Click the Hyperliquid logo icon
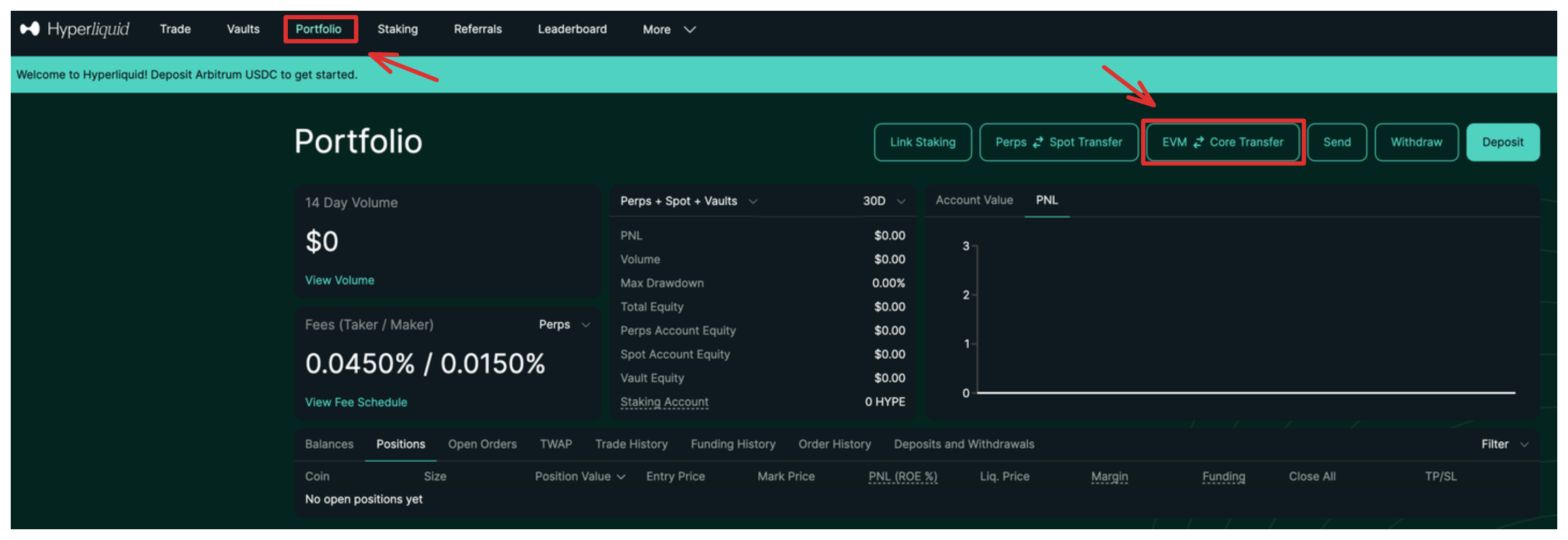 (x=30, y=28)
